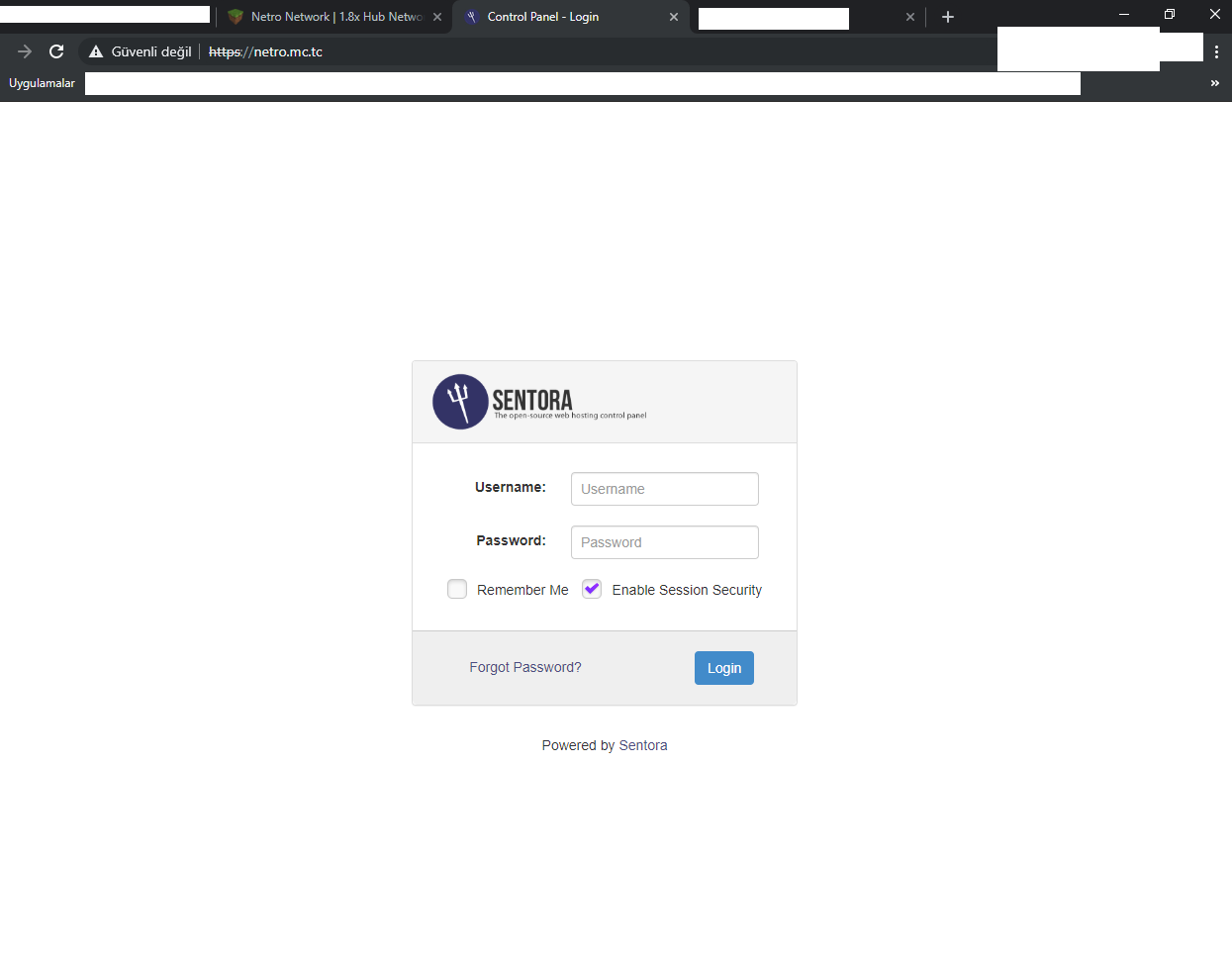Go forward in browser history
1232x957 pixels.
tap(25, 51)
